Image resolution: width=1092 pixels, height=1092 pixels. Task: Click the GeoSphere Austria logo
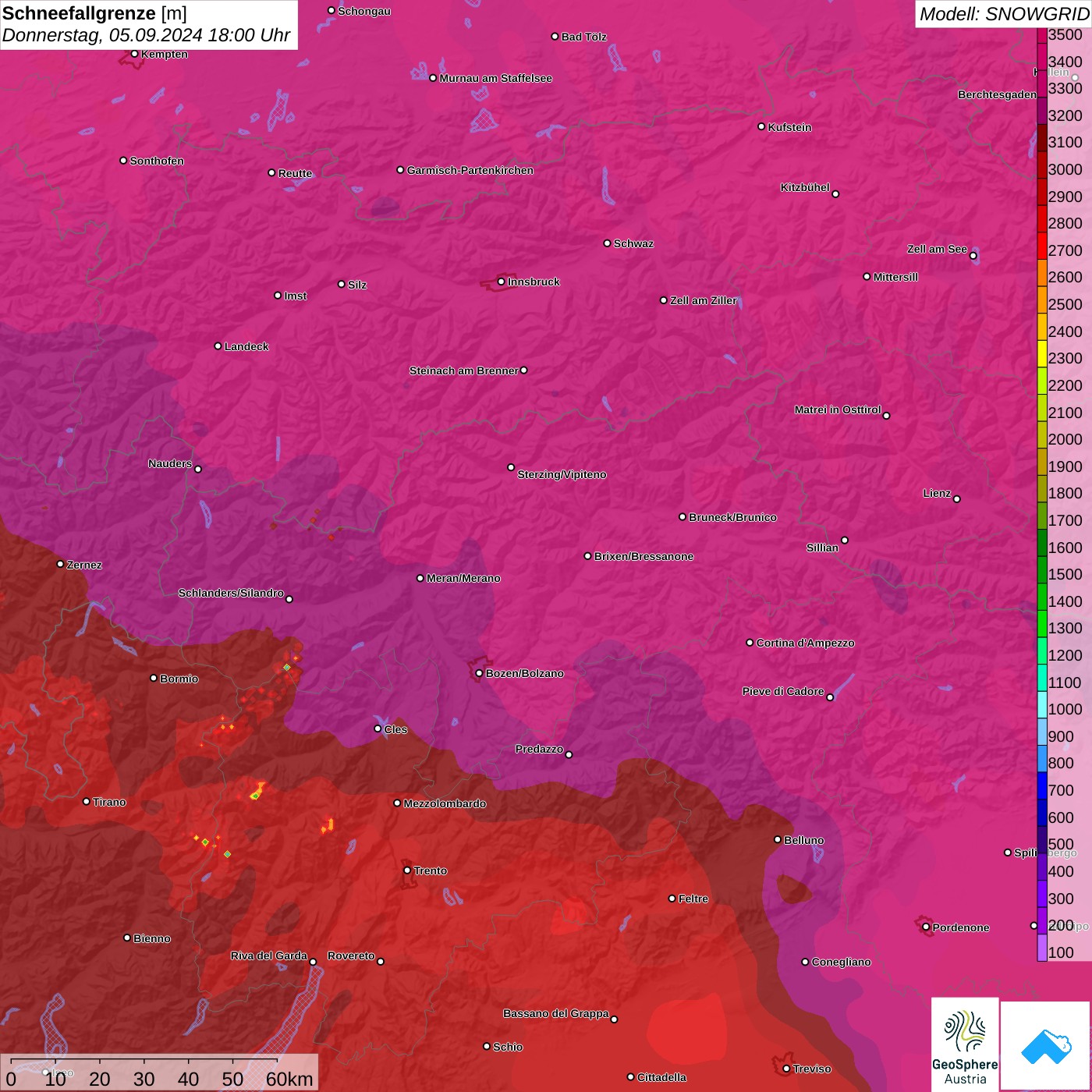point(965,1044)
